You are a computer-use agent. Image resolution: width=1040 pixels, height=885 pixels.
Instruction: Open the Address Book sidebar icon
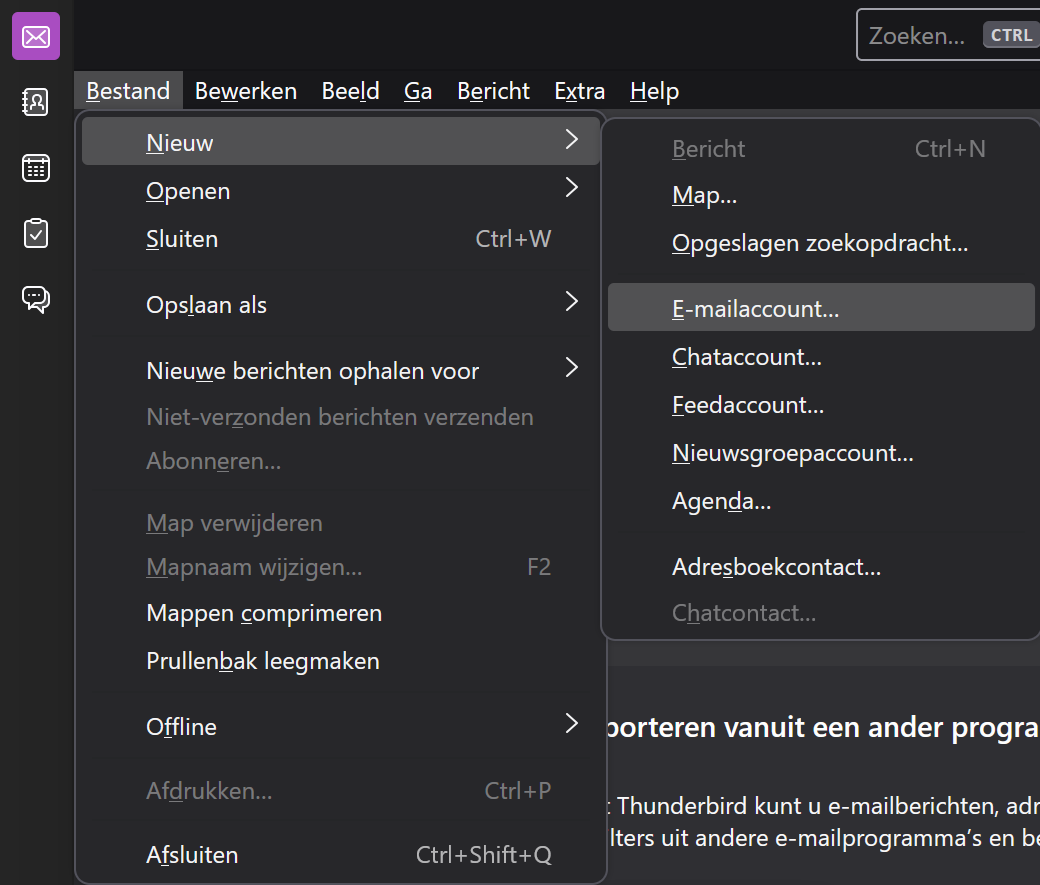(36, 102)
